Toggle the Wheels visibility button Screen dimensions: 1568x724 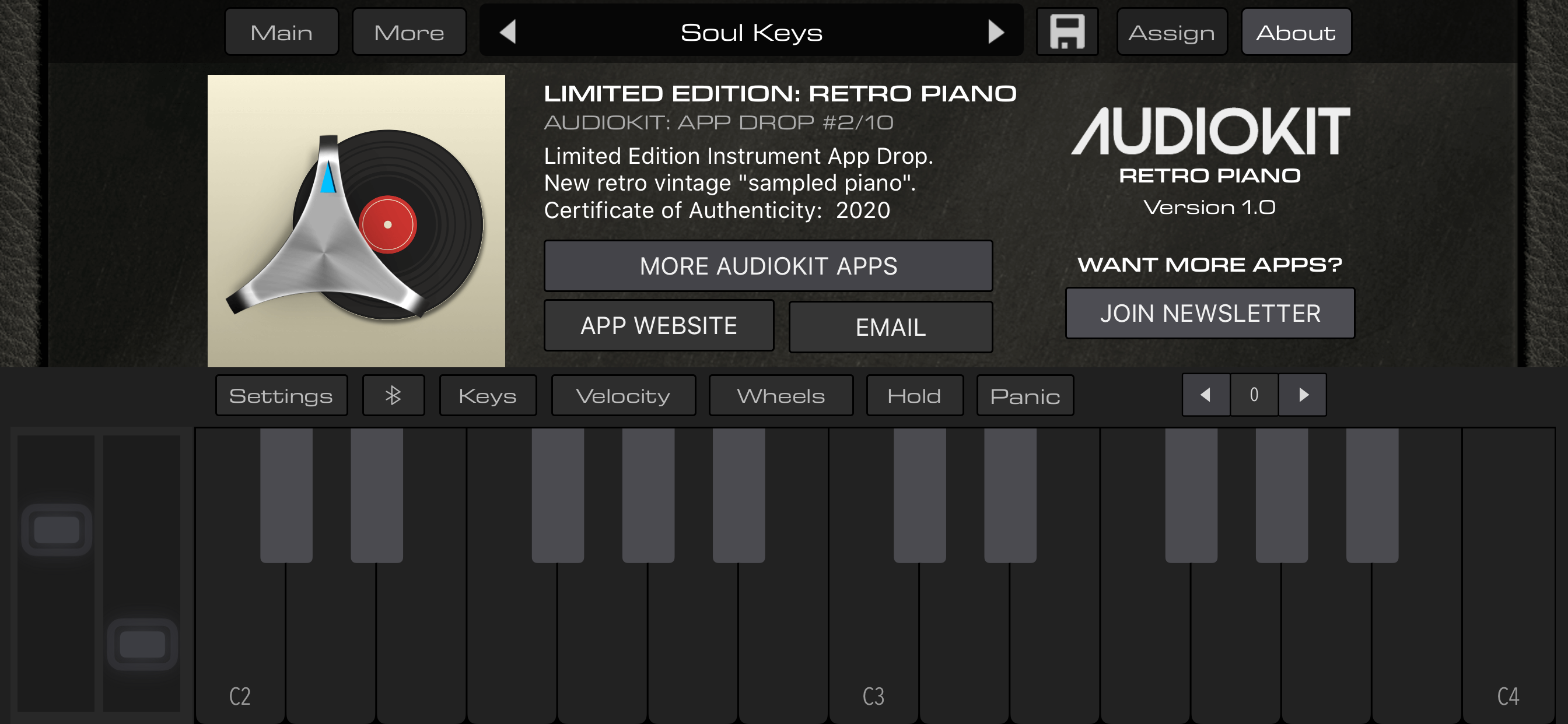pos(780,396)
